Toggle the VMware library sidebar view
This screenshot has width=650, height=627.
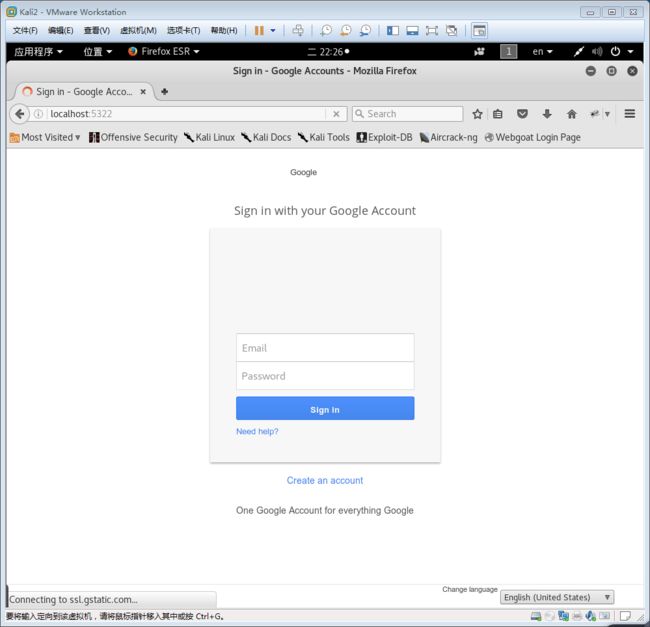[393, 31]
